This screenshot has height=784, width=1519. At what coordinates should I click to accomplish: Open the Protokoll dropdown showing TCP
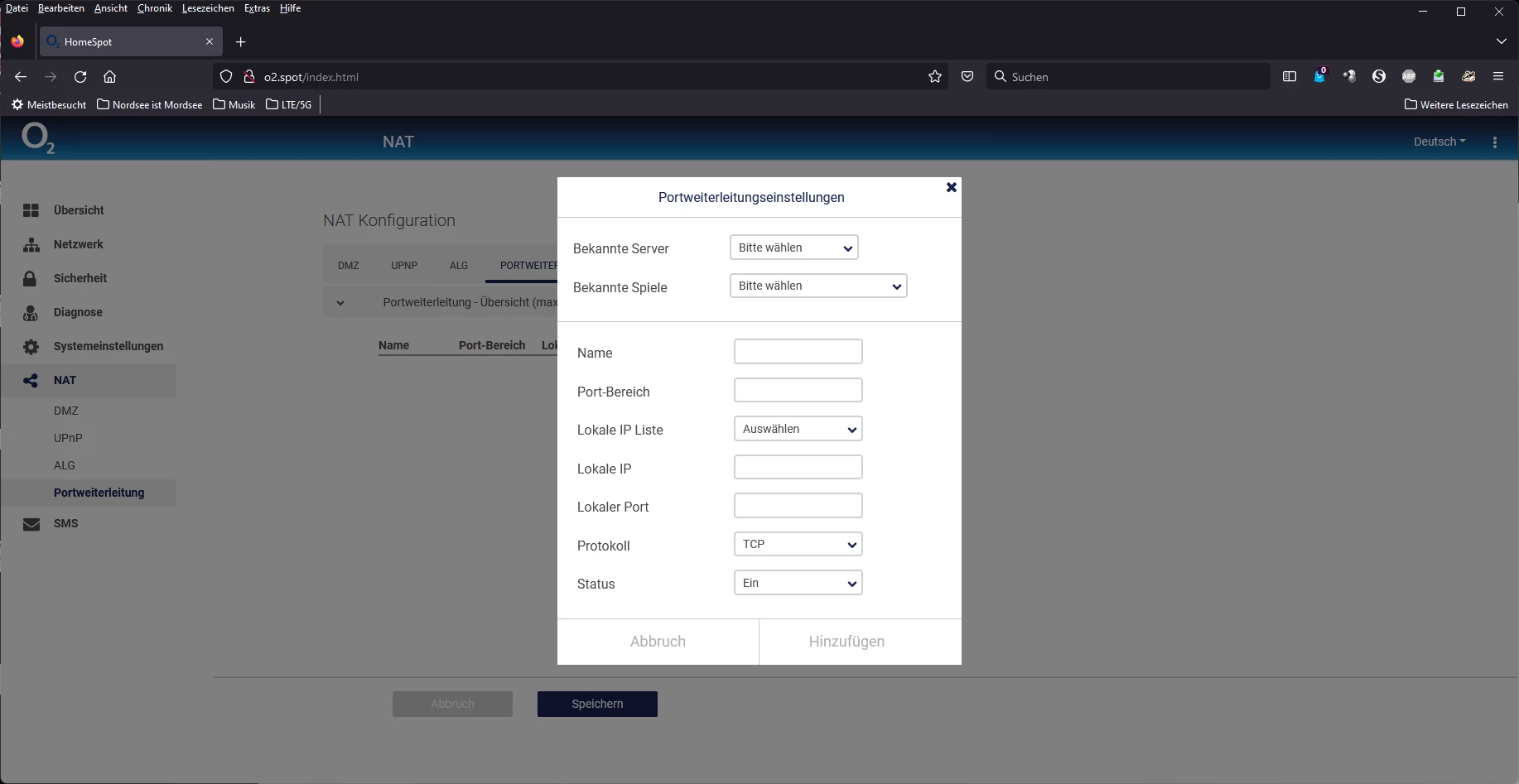pyautogui.click(x=798, y=544)
